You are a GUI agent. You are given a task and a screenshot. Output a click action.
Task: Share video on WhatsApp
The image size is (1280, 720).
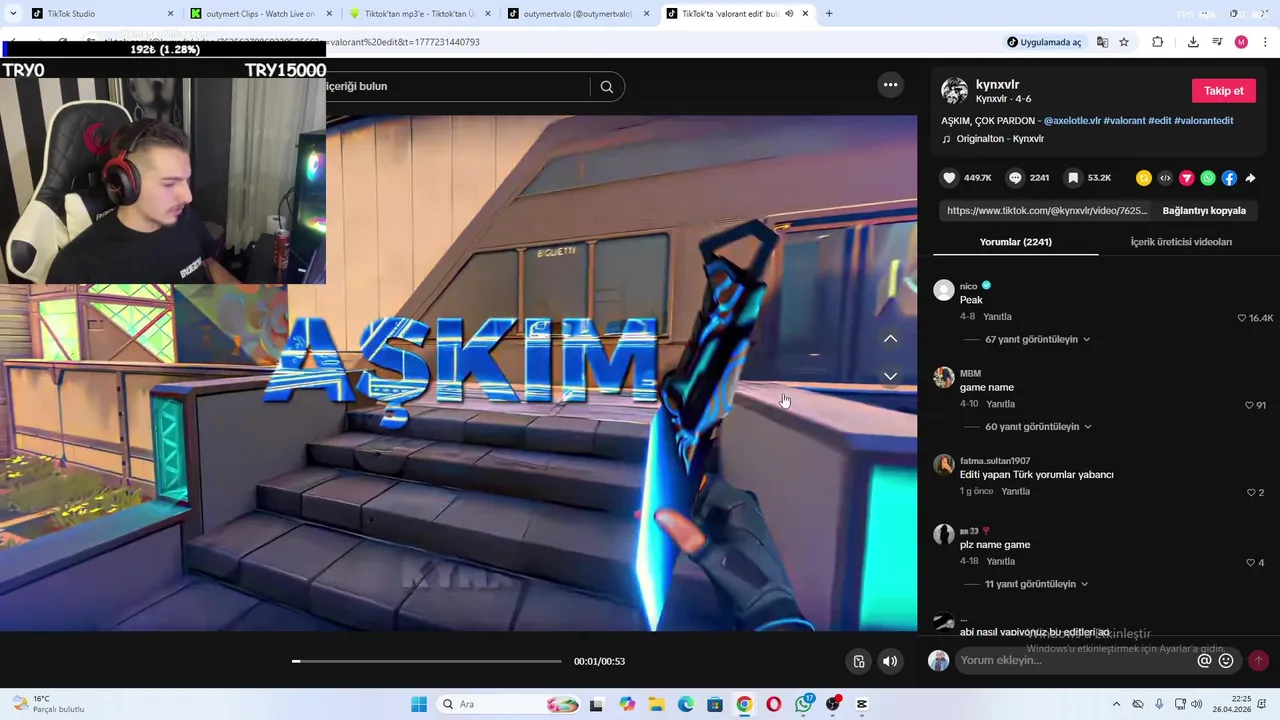click(x=1208, y=178)
